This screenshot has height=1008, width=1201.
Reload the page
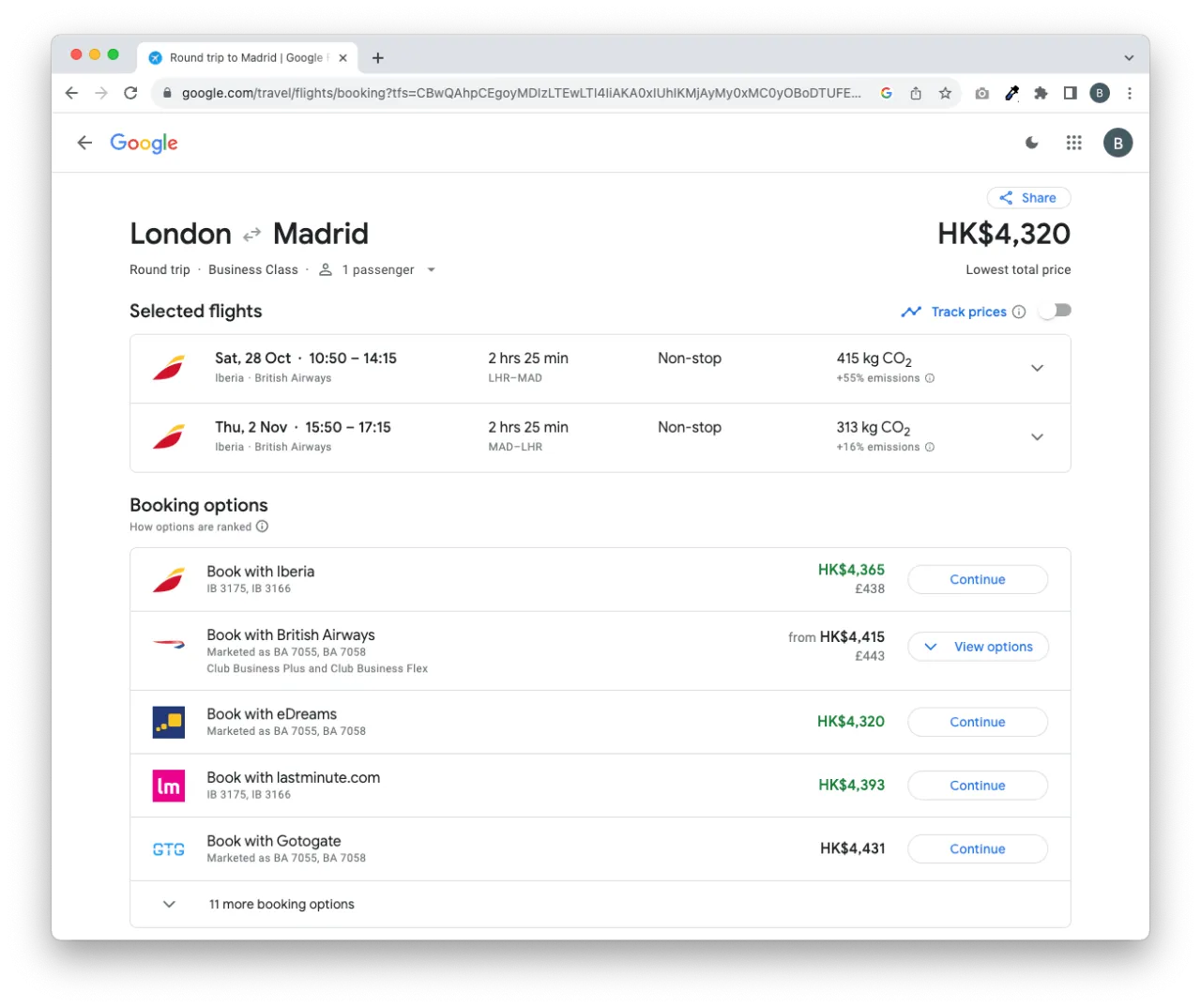tap(130, 93)
